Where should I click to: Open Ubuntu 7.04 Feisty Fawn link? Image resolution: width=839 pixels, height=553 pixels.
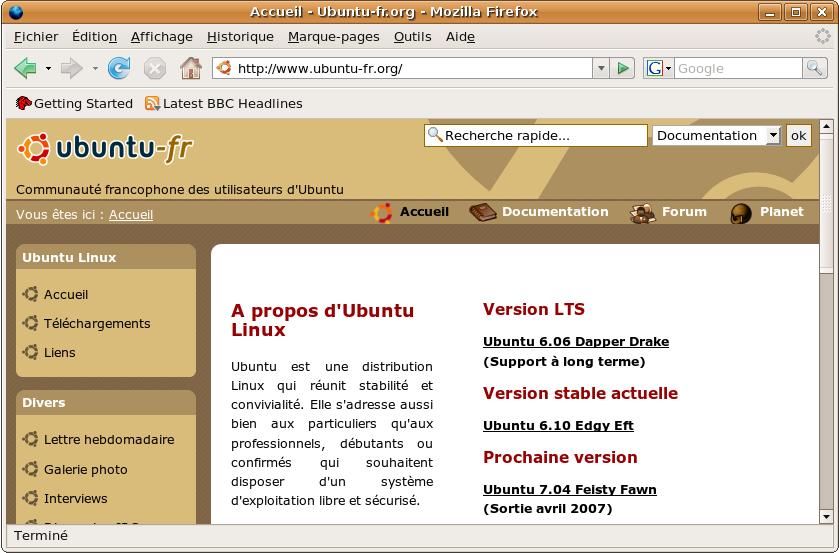570,489
